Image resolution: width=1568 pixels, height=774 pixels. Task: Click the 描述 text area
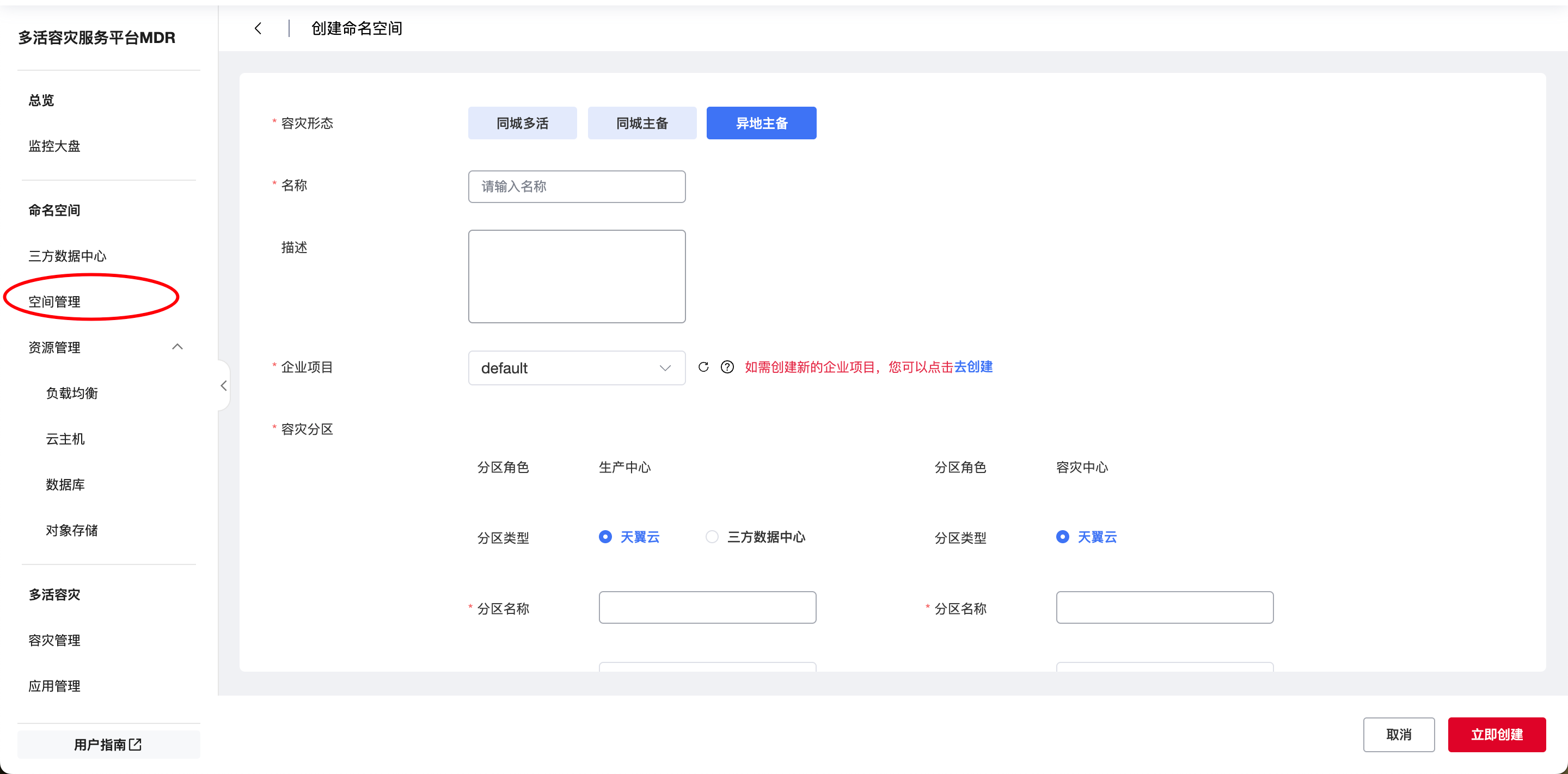576,277
